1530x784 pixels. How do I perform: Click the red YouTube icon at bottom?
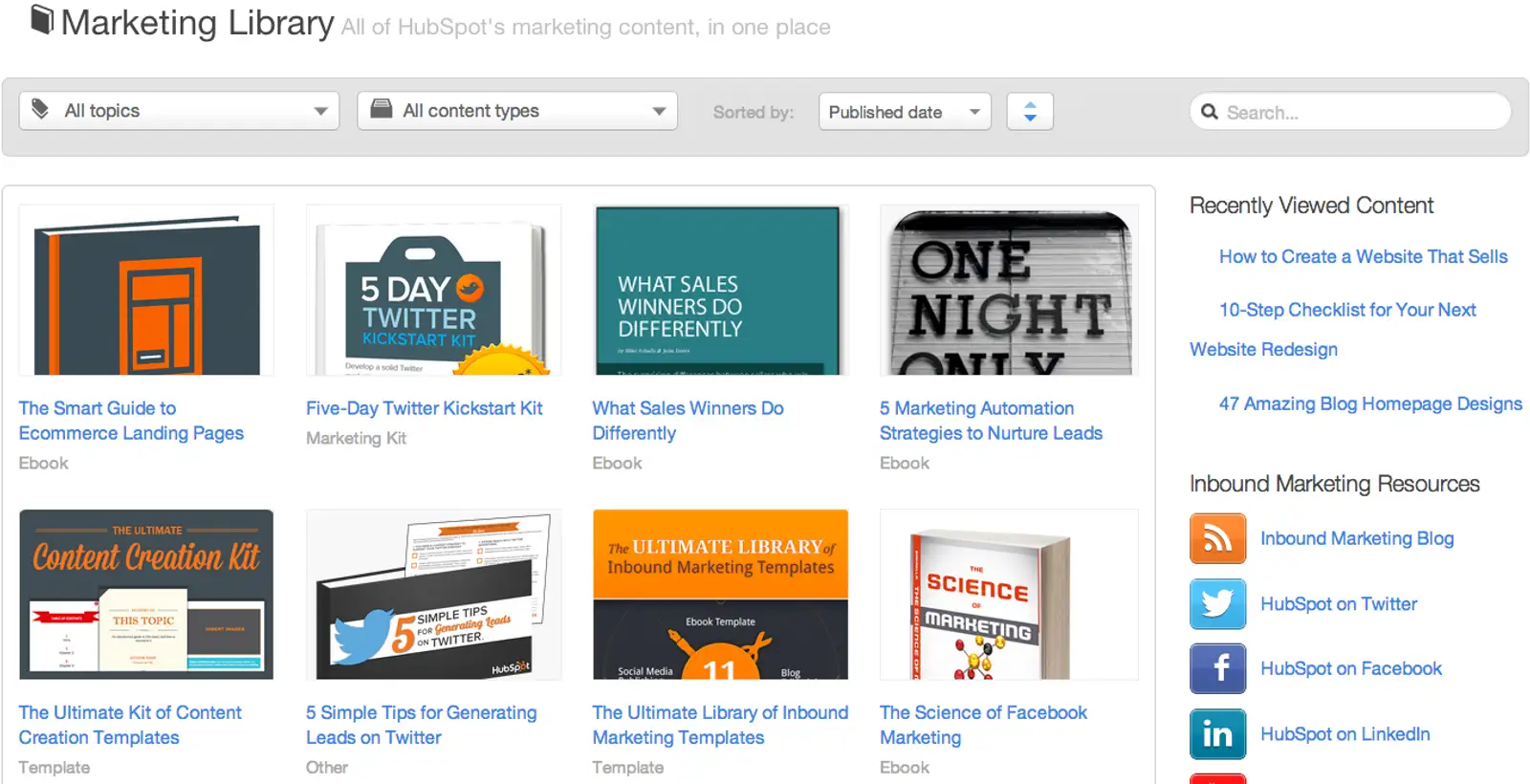point(1217,779)
